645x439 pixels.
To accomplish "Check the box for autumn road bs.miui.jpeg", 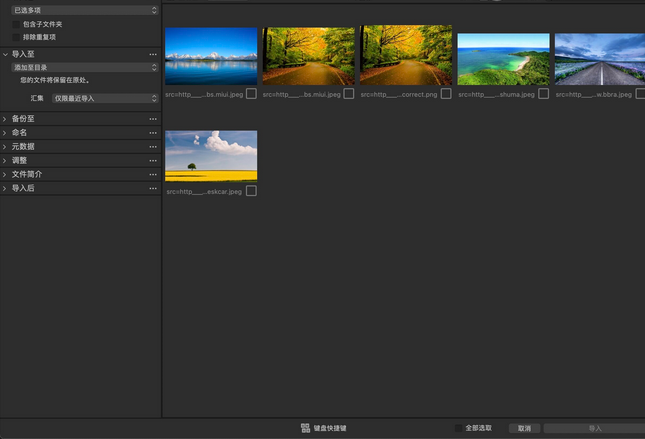I will [x=349, y=94].
